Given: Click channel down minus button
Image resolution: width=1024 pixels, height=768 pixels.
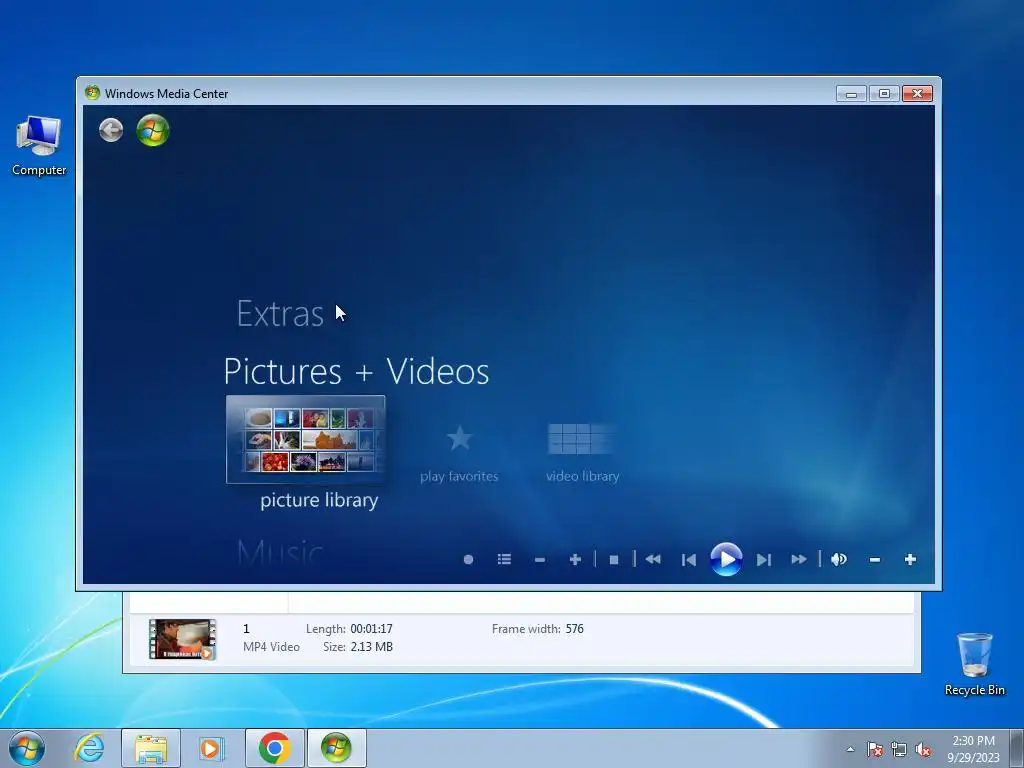Looking at the screenshot, I should 539,560.
